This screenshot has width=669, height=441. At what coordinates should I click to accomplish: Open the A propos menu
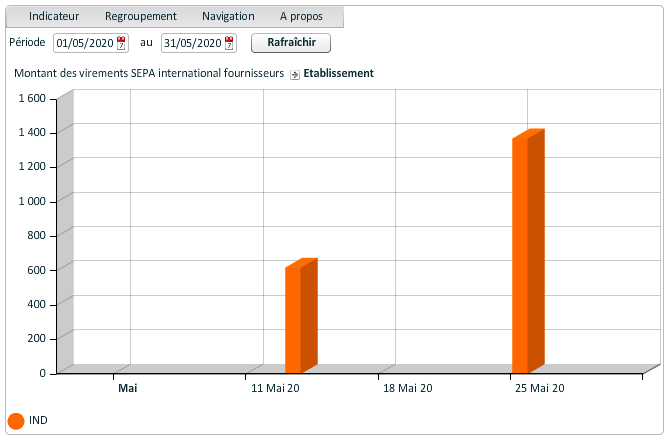[x=301, y=17]
